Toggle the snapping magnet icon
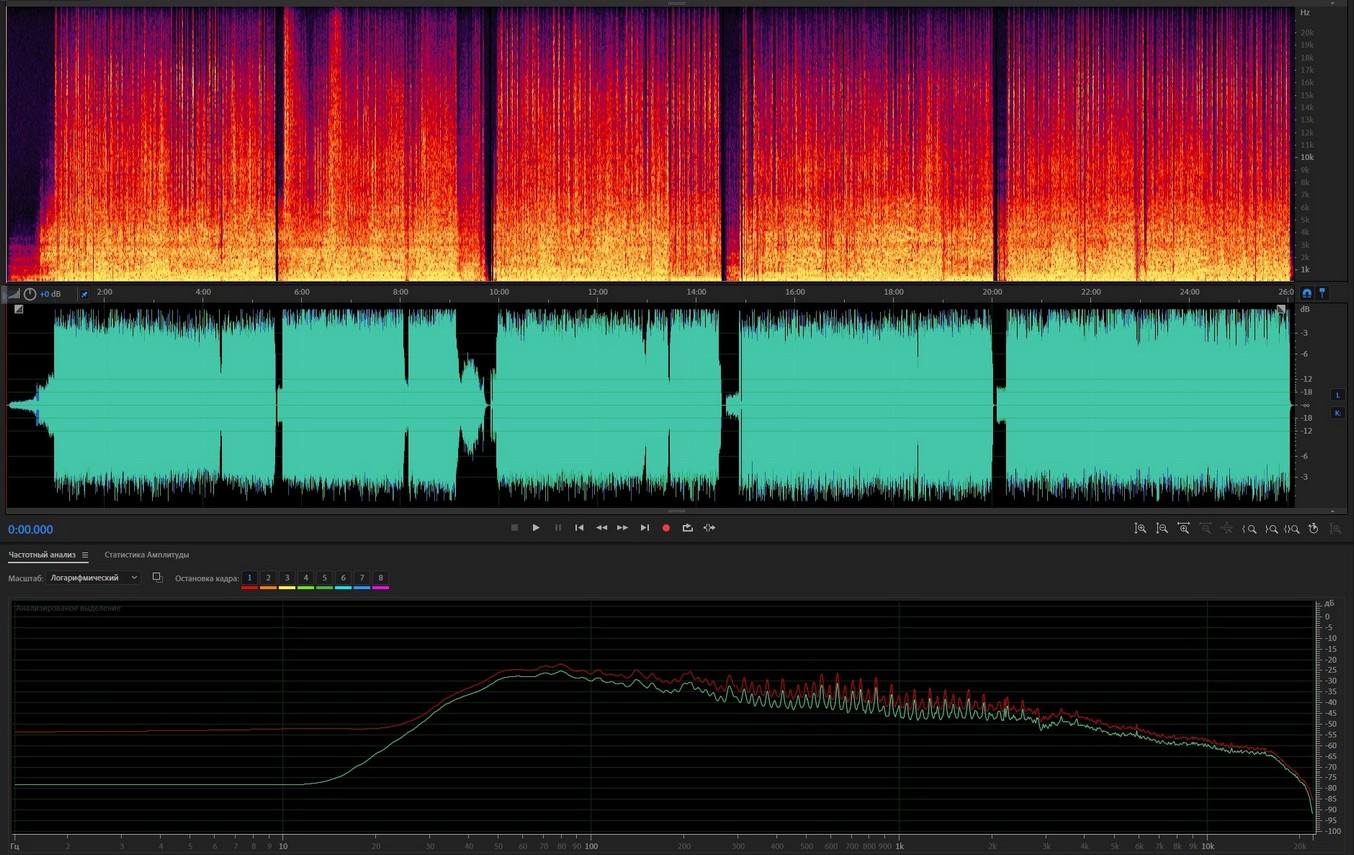Screen dimensions: 1354x855 1306,293
